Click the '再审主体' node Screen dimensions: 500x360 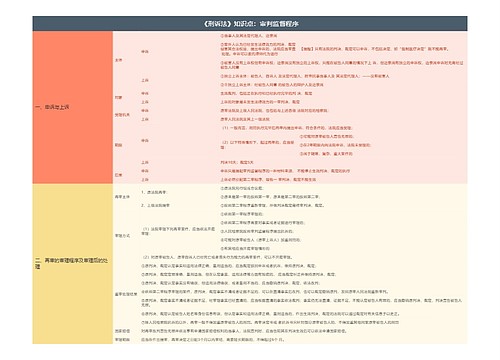tap(122, 197)
